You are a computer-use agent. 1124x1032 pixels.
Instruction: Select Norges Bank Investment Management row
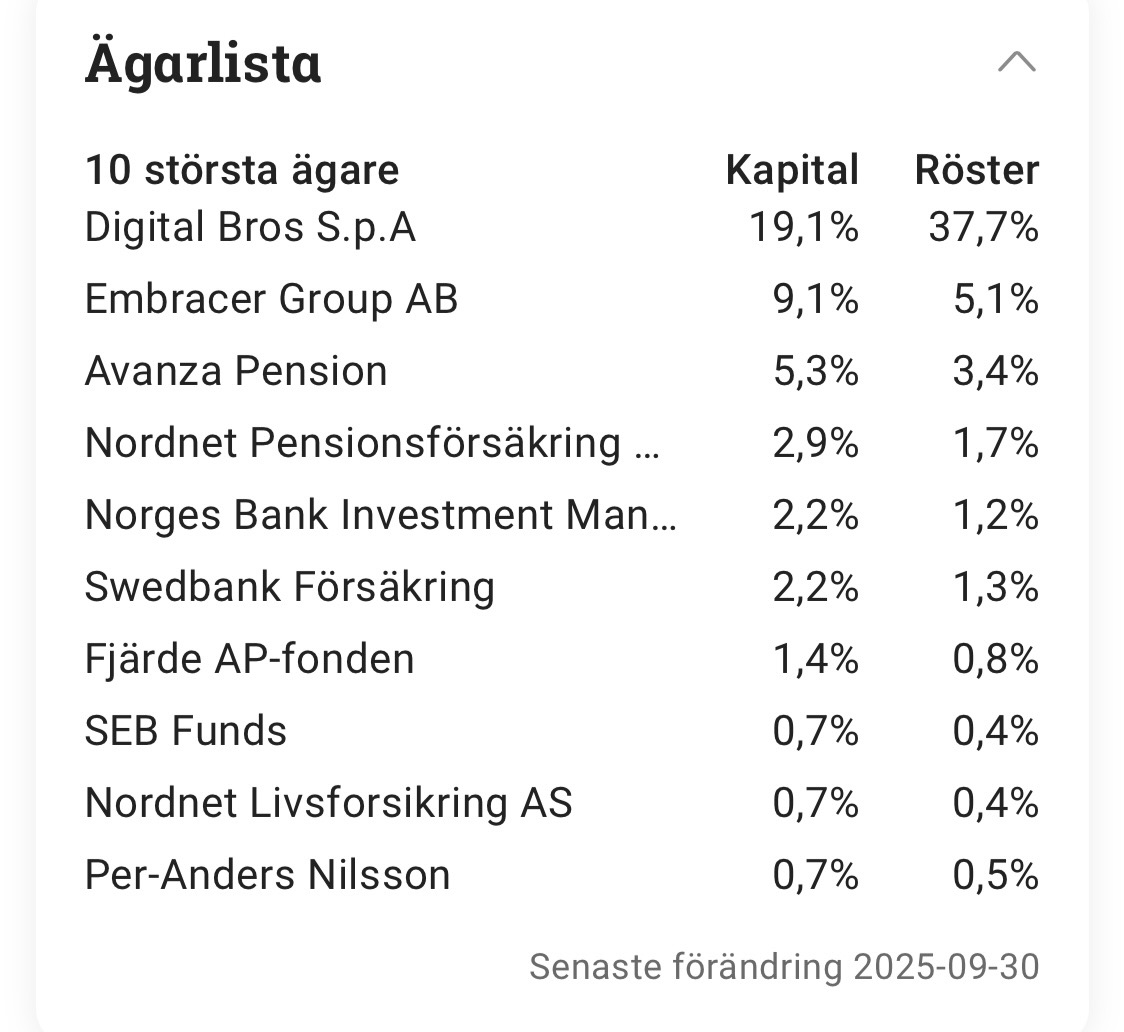click(380, 515)
